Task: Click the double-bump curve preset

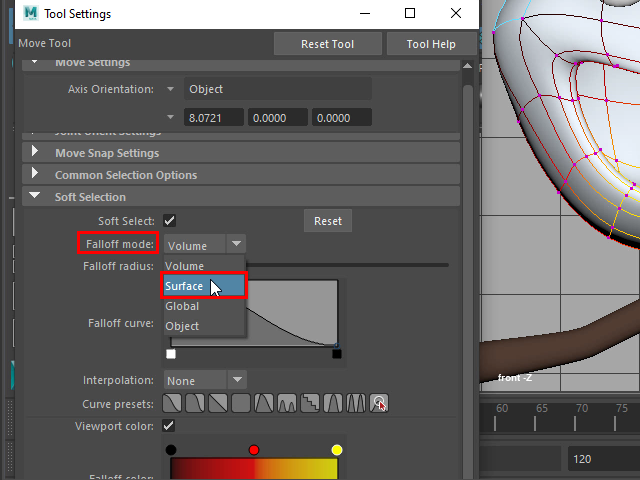Action: pyautogui.click(x=287, y=403)
